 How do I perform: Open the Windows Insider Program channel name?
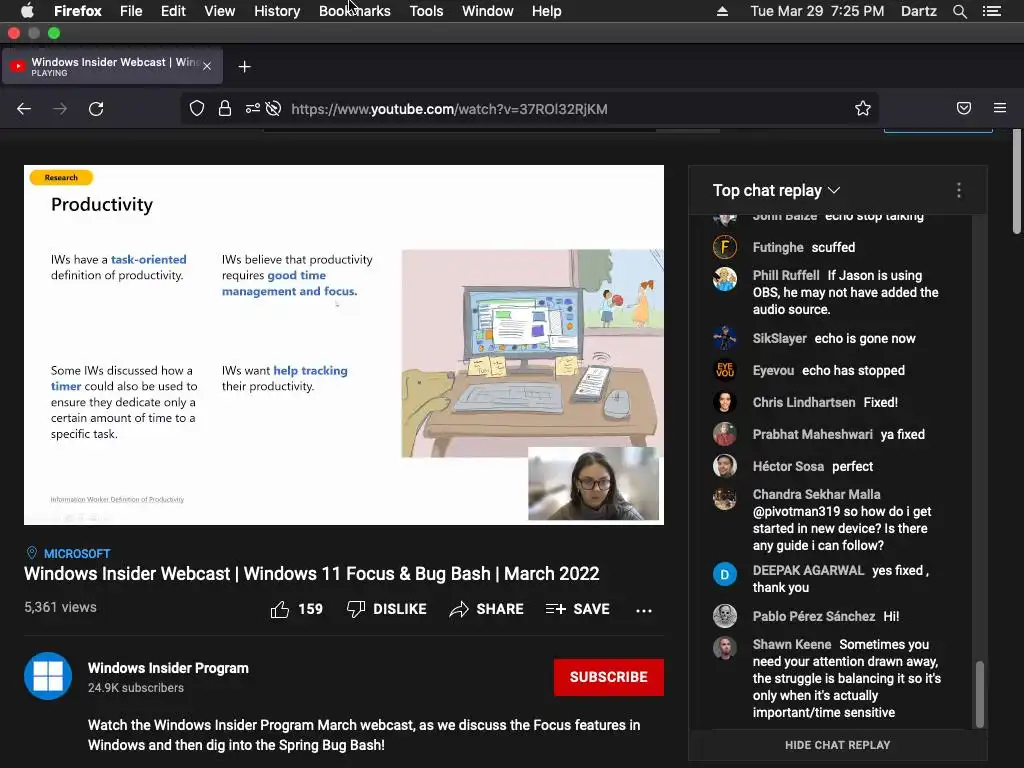(x=168, y=668)
